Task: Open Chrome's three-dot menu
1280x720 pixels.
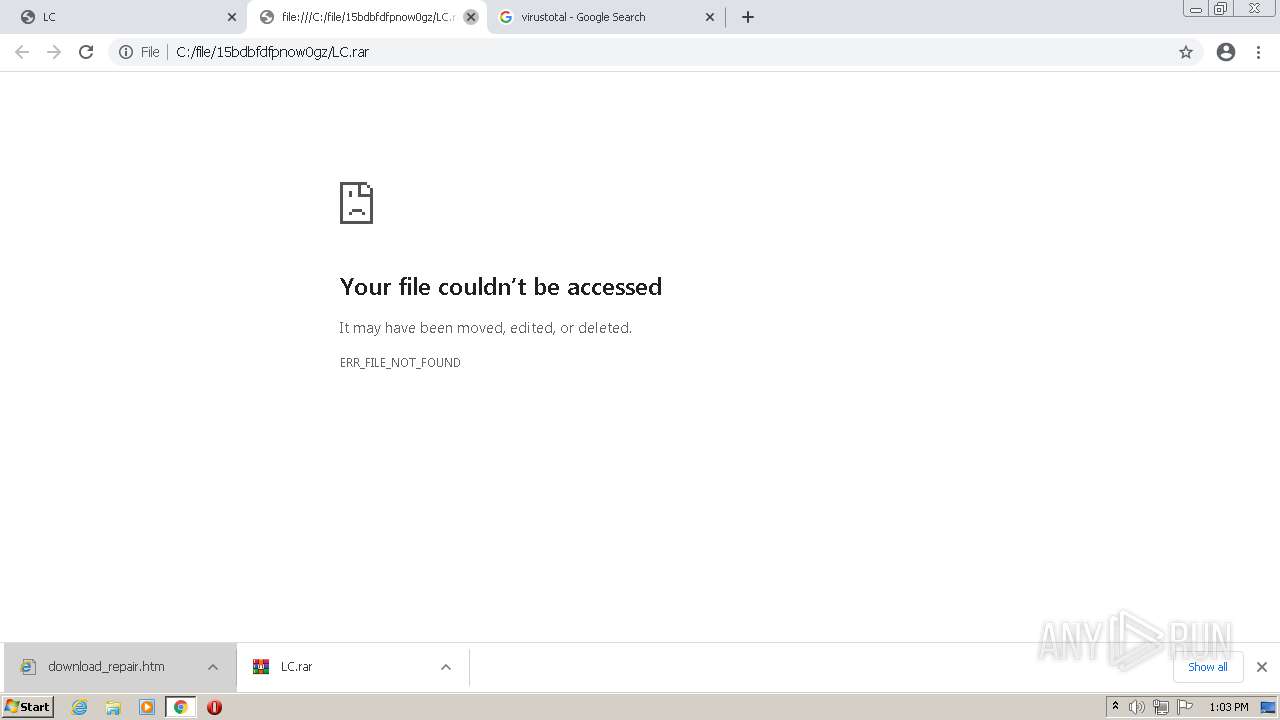Action: [x=1259, y=52]
